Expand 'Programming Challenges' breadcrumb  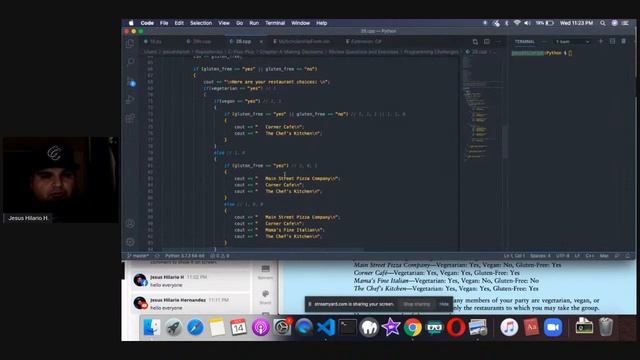click(x=431, y=52)
